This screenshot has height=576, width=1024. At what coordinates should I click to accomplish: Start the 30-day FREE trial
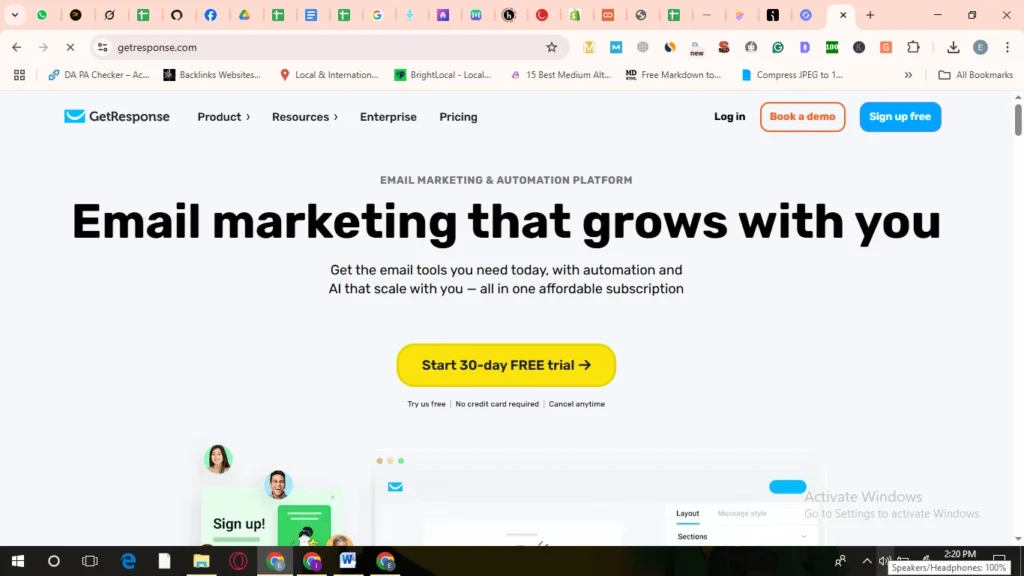(506, 365)
